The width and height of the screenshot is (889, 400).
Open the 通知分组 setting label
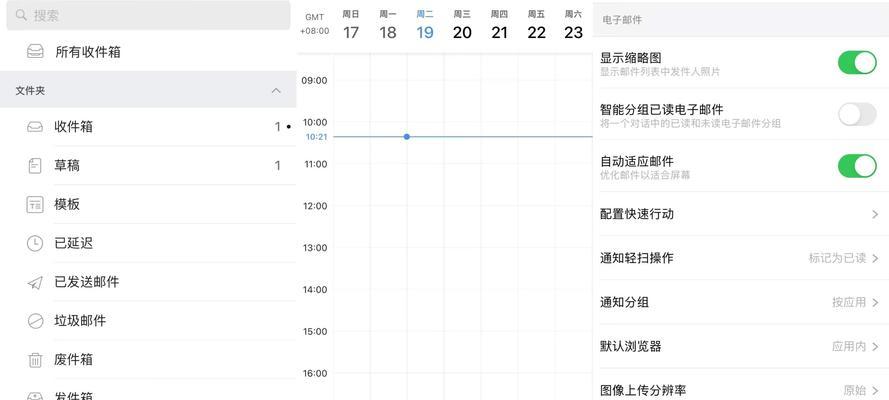click(624, 303)
